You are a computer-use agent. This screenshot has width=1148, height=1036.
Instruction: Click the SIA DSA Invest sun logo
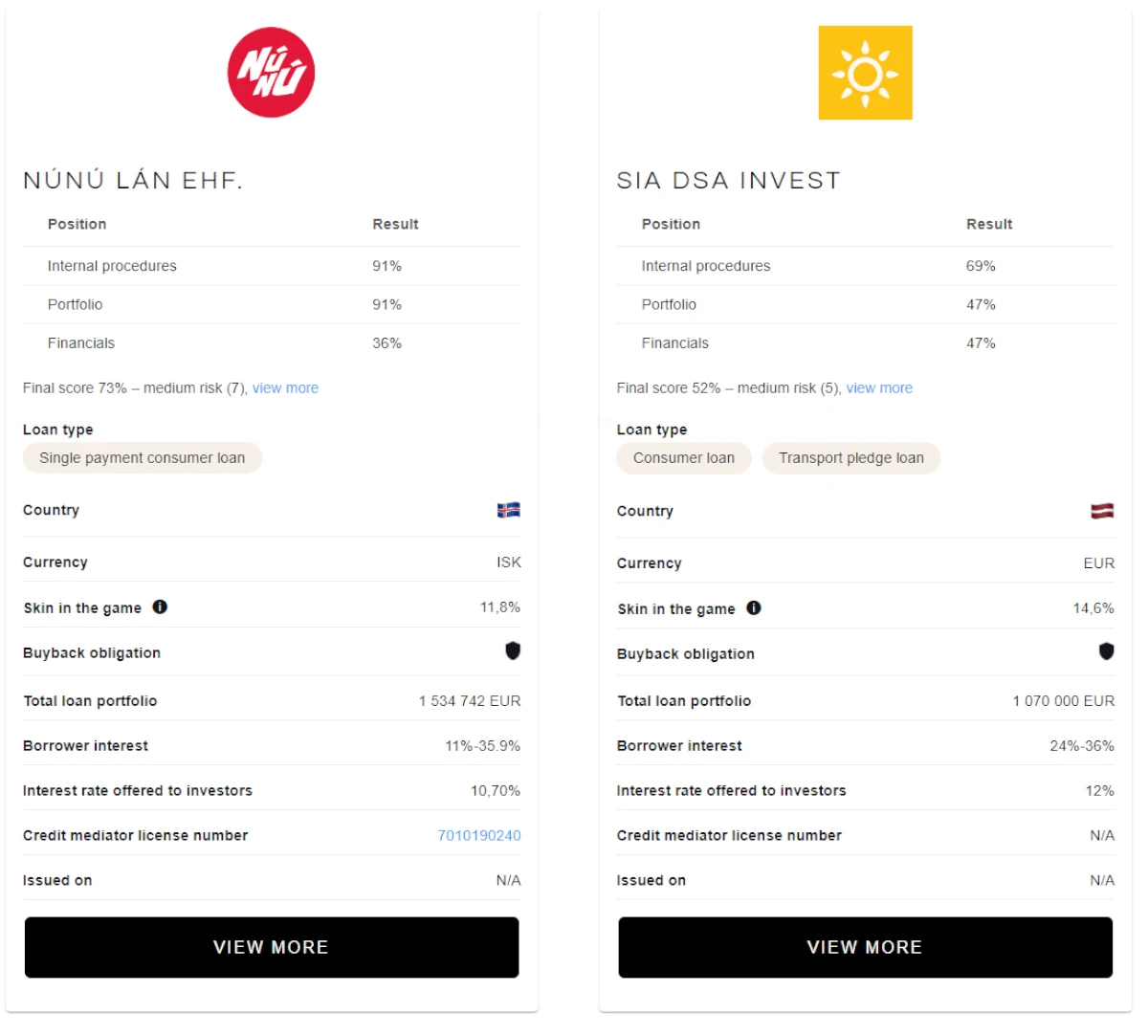(x=865, y=73)
